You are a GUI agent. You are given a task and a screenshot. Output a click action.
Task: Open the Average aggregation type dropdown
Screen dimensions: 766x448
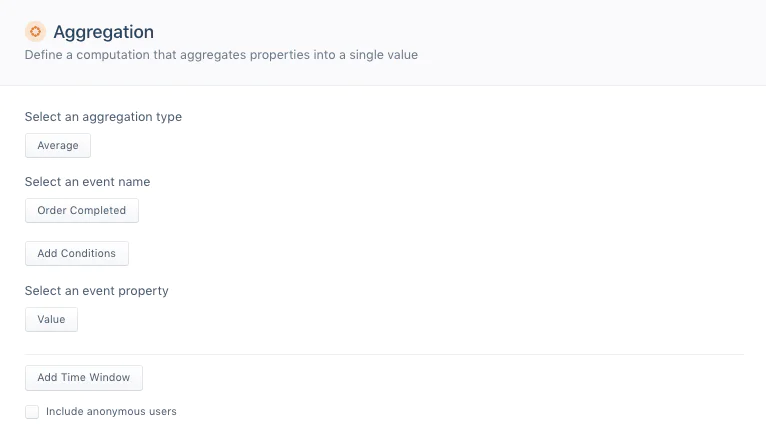[x=58, y=146]
